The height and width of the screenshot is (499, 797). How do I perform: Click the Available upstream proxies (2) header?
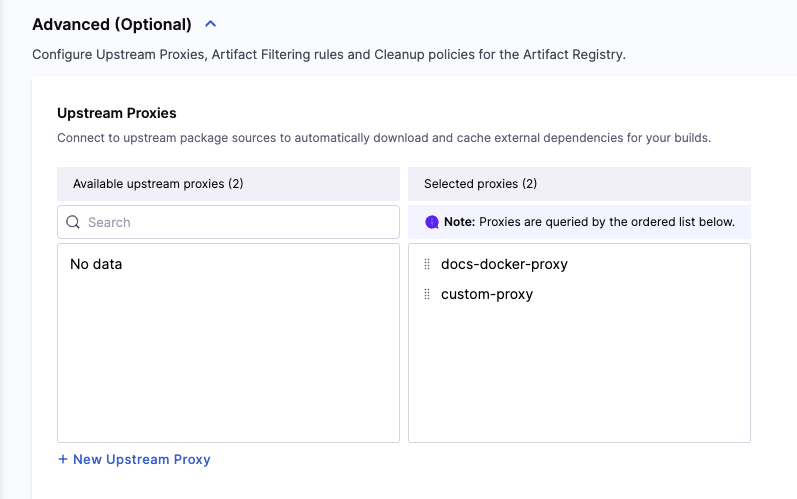[x=158, y=184]
